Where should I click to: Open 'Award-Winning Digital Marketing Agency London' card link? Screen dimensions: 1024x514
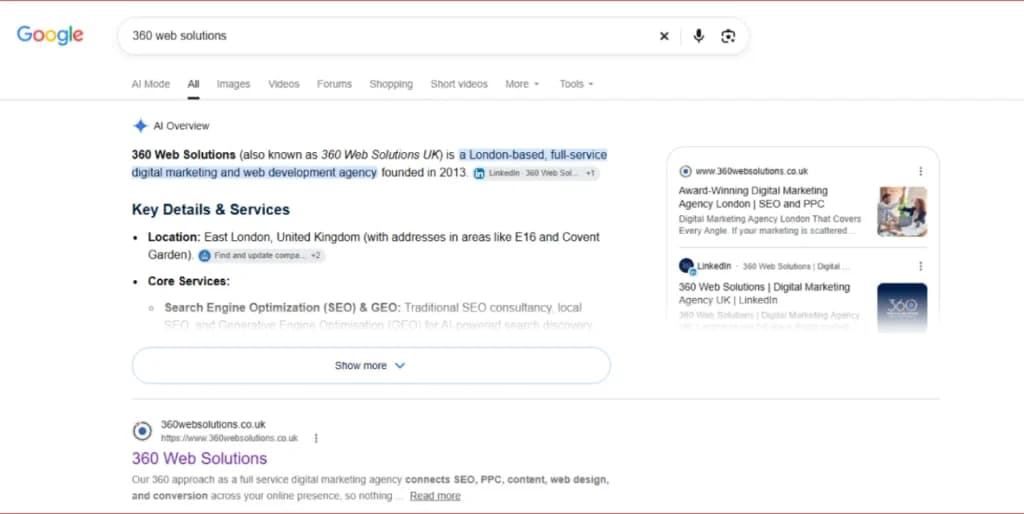coord(753,197)
